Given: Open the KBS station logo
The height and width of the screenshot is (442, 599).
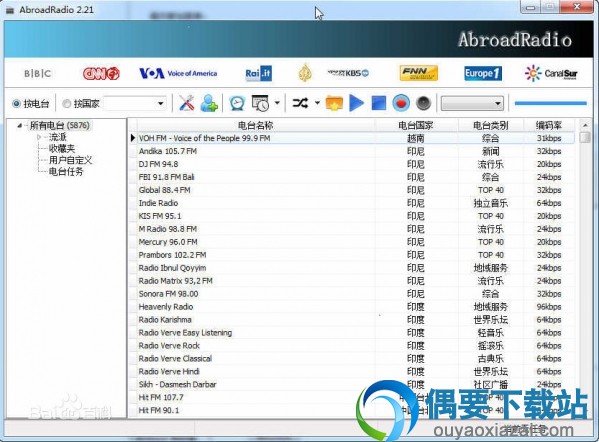Looking at the screenshot, I should [348, 73].
